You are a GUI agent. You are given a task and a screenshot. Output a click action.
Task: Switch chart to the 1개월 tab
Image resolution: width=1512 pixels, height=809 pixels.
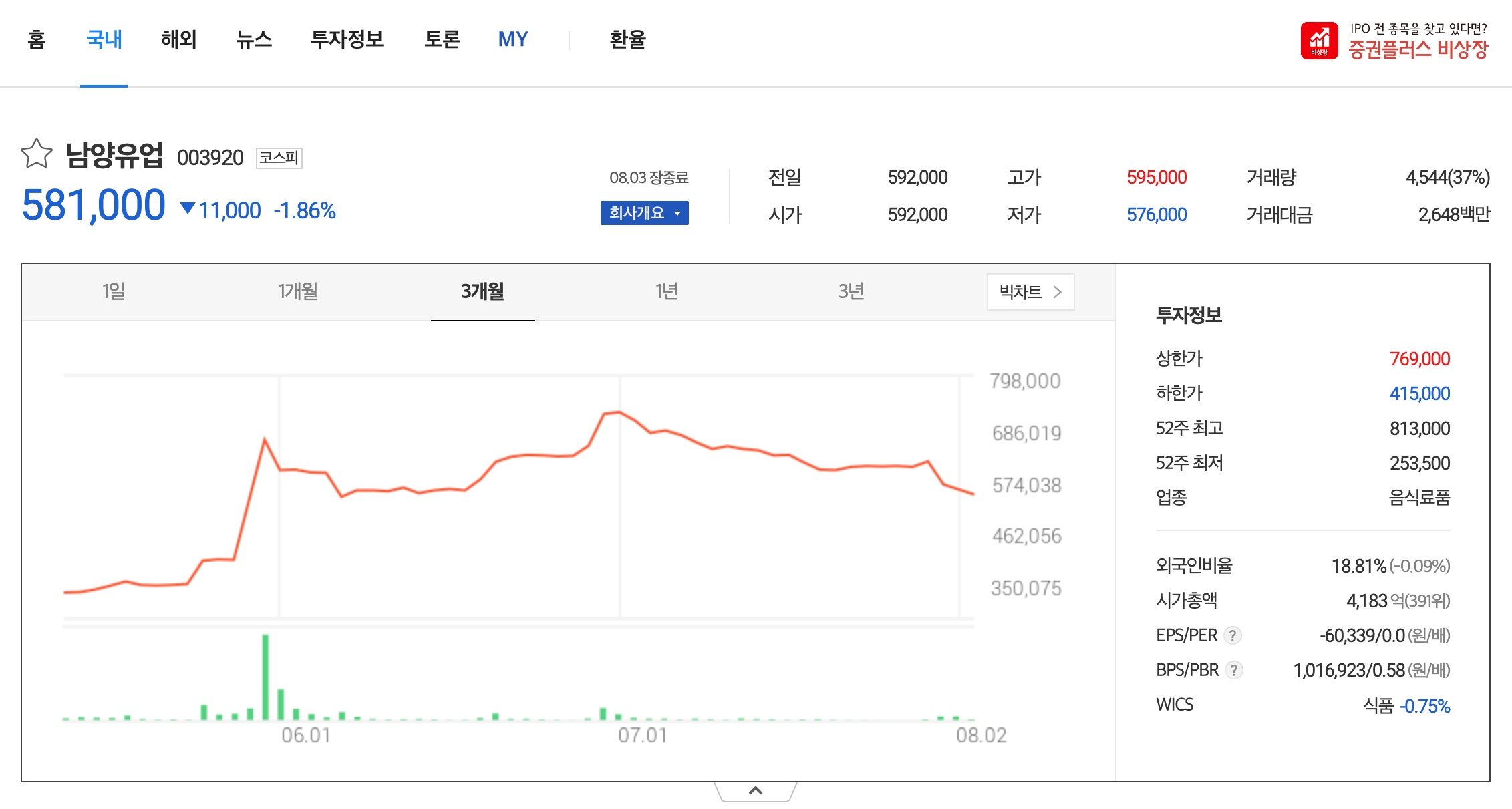pos(298,291)
